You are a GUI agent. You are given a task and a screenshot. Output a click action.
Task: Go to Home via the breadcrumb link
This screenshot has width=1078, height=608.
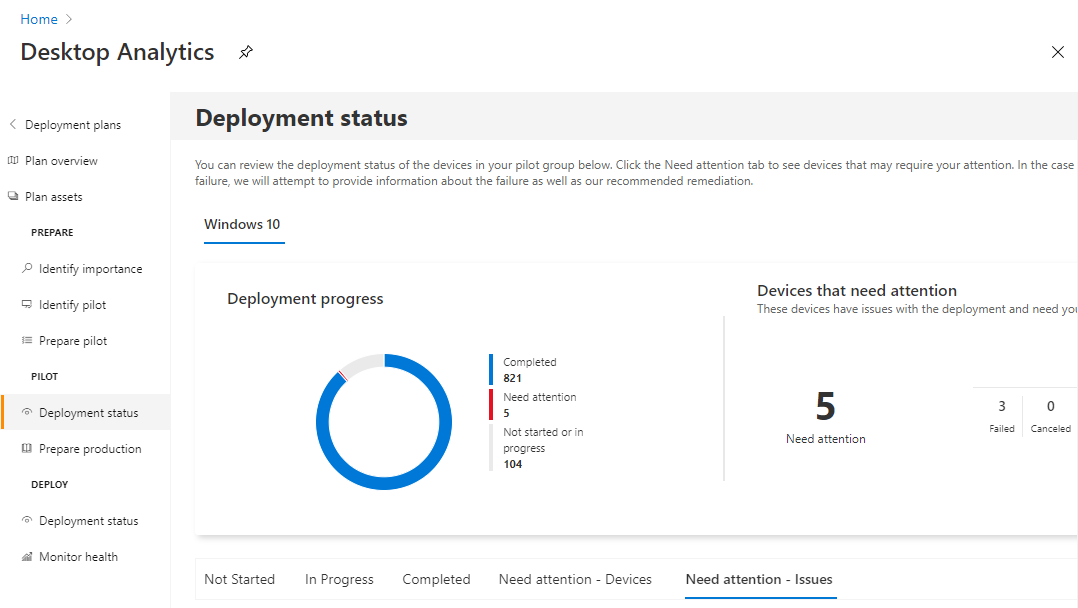38,19
